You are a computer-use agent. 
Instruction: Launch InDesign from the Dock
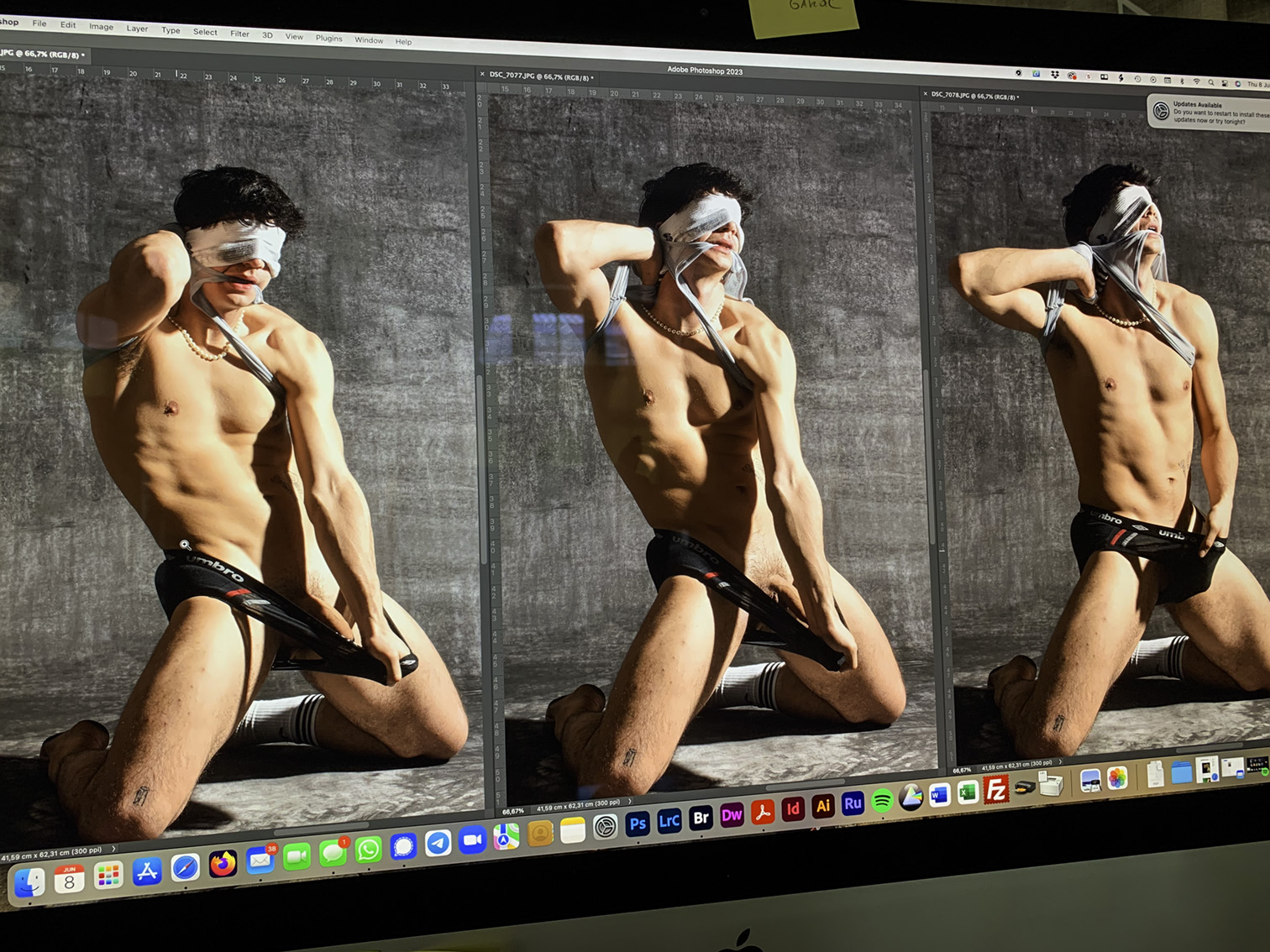[793, 808]
